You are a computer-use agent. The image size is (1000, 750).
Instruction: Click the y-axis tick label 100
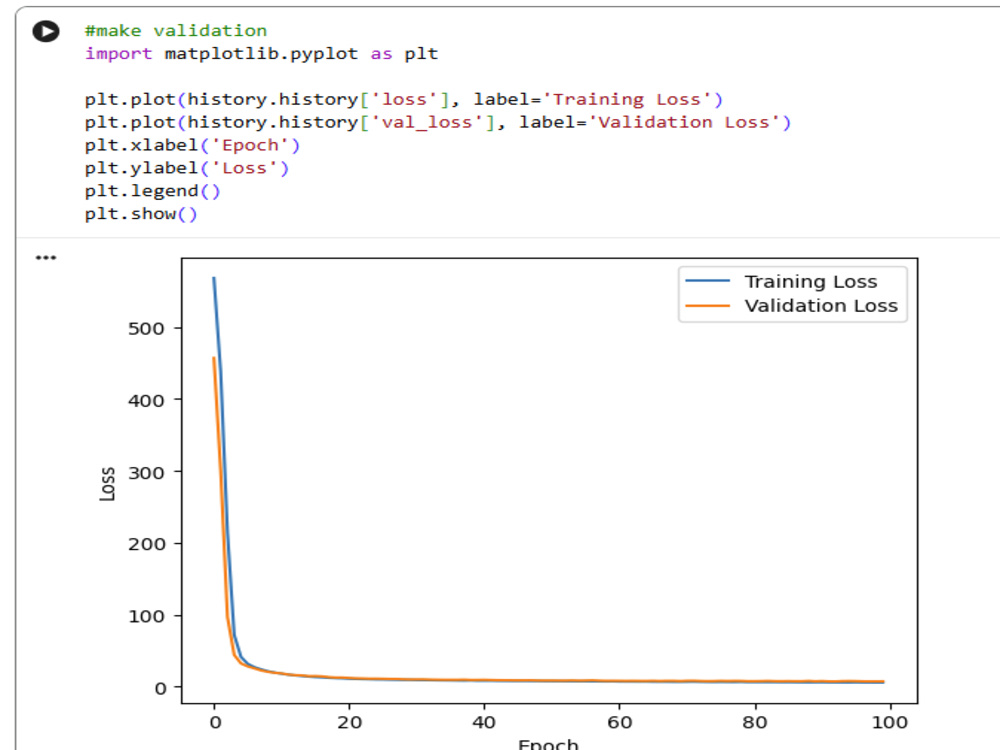(146, 616)
